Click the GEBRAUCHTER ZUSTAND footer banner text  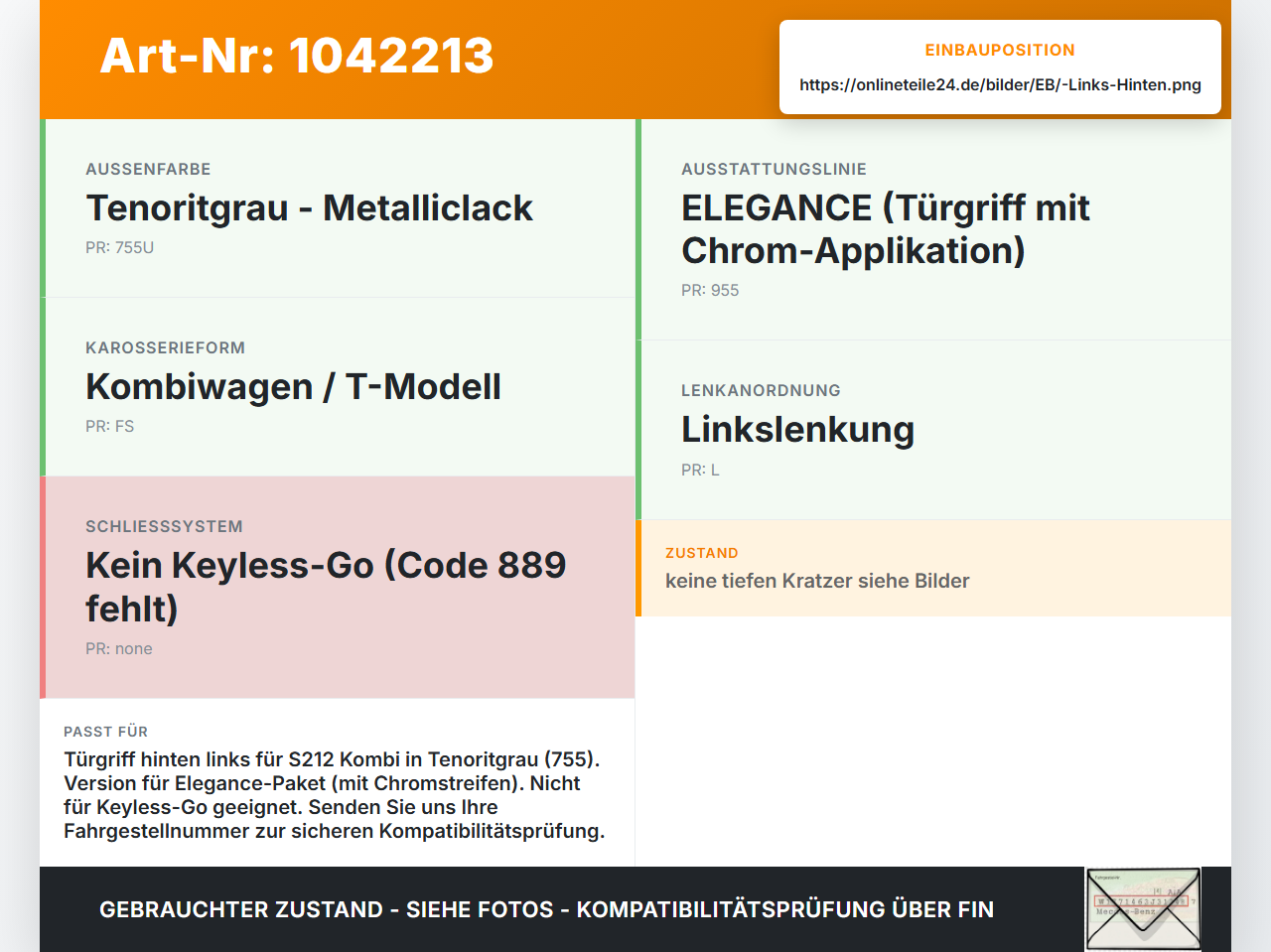click(x=546, y=909)
